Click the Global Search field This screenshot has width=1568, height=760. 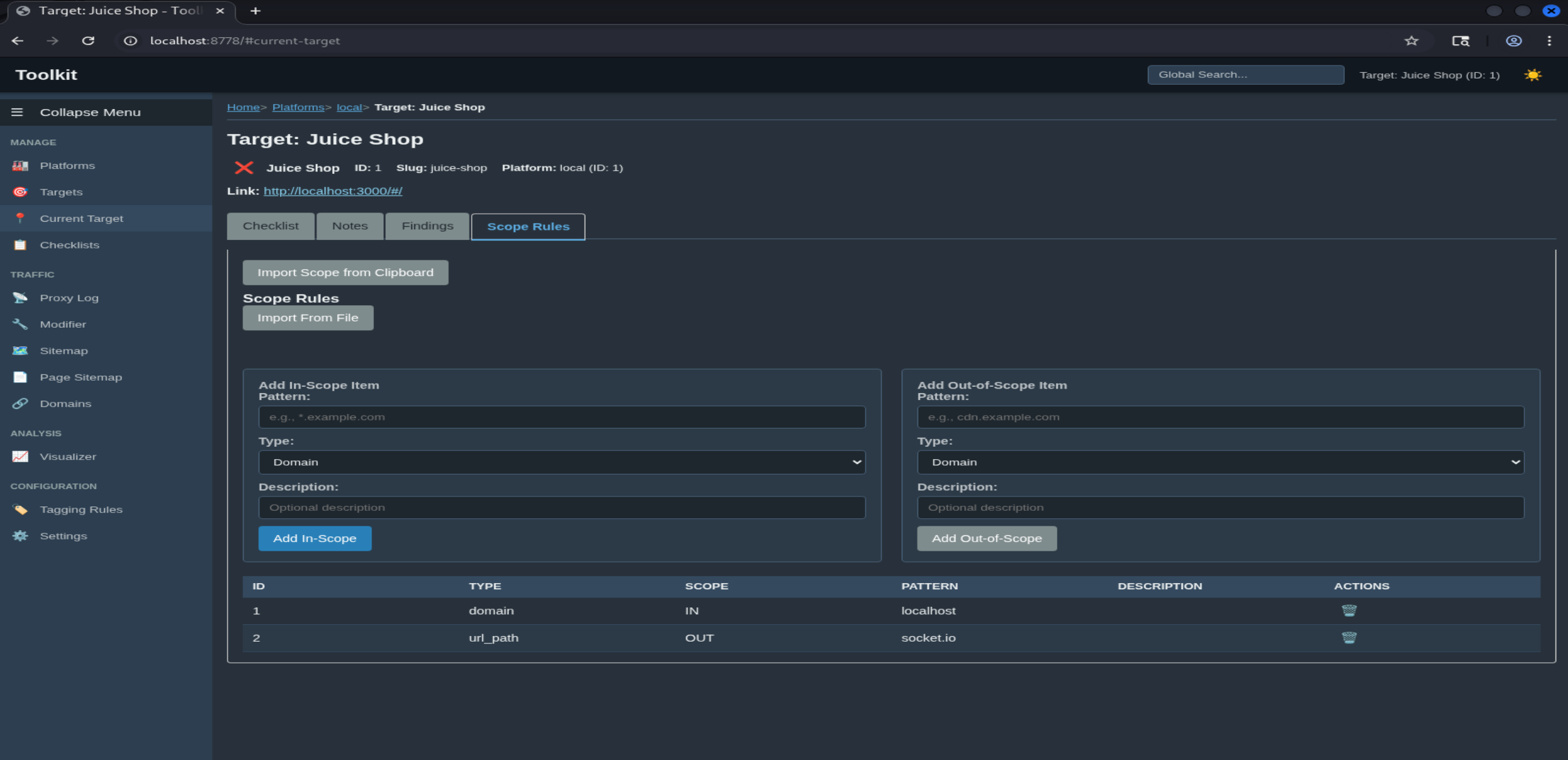1245,74
